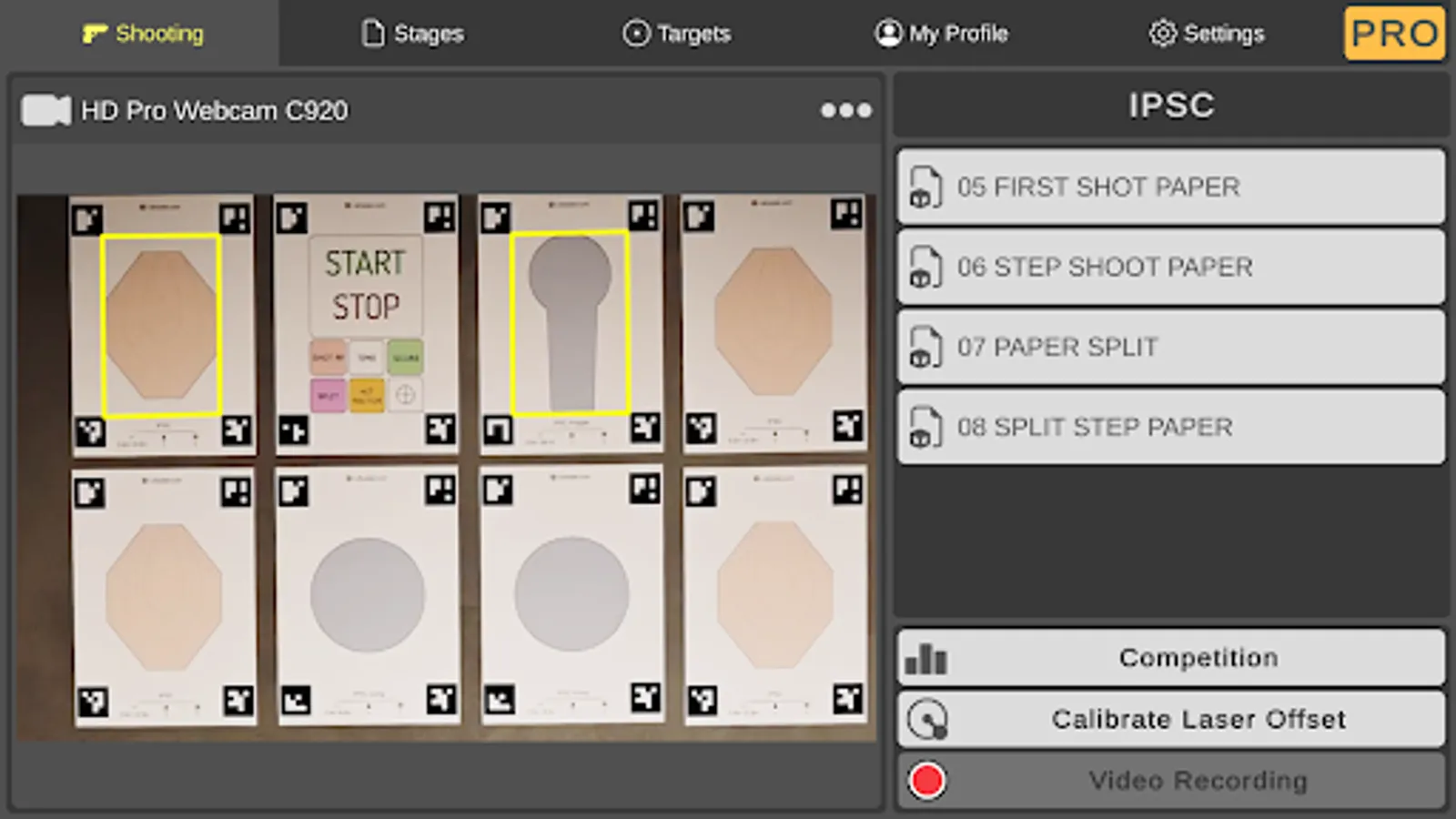Click the IPSC category header
The height and width of the screenshot is (819, 1456).
1170,106
